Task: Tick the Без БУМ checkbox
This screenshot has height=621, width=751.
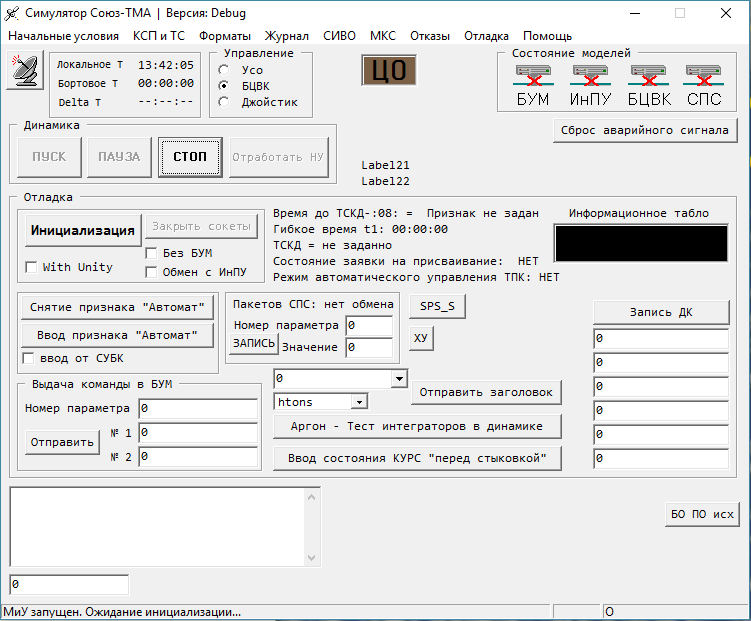Action: (151, 253)
